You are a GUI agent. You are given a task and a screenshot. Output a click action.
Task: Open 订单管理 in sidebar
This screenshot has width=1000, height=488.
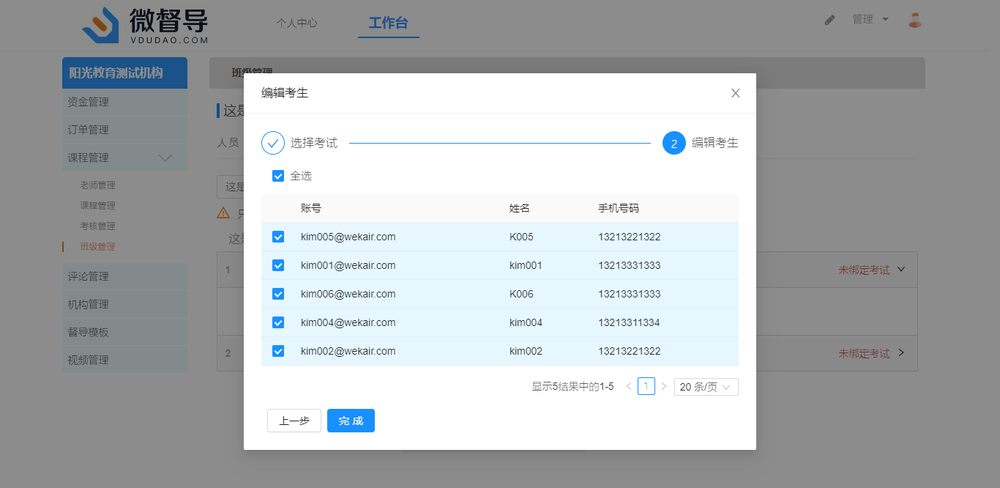pos(125,129)
